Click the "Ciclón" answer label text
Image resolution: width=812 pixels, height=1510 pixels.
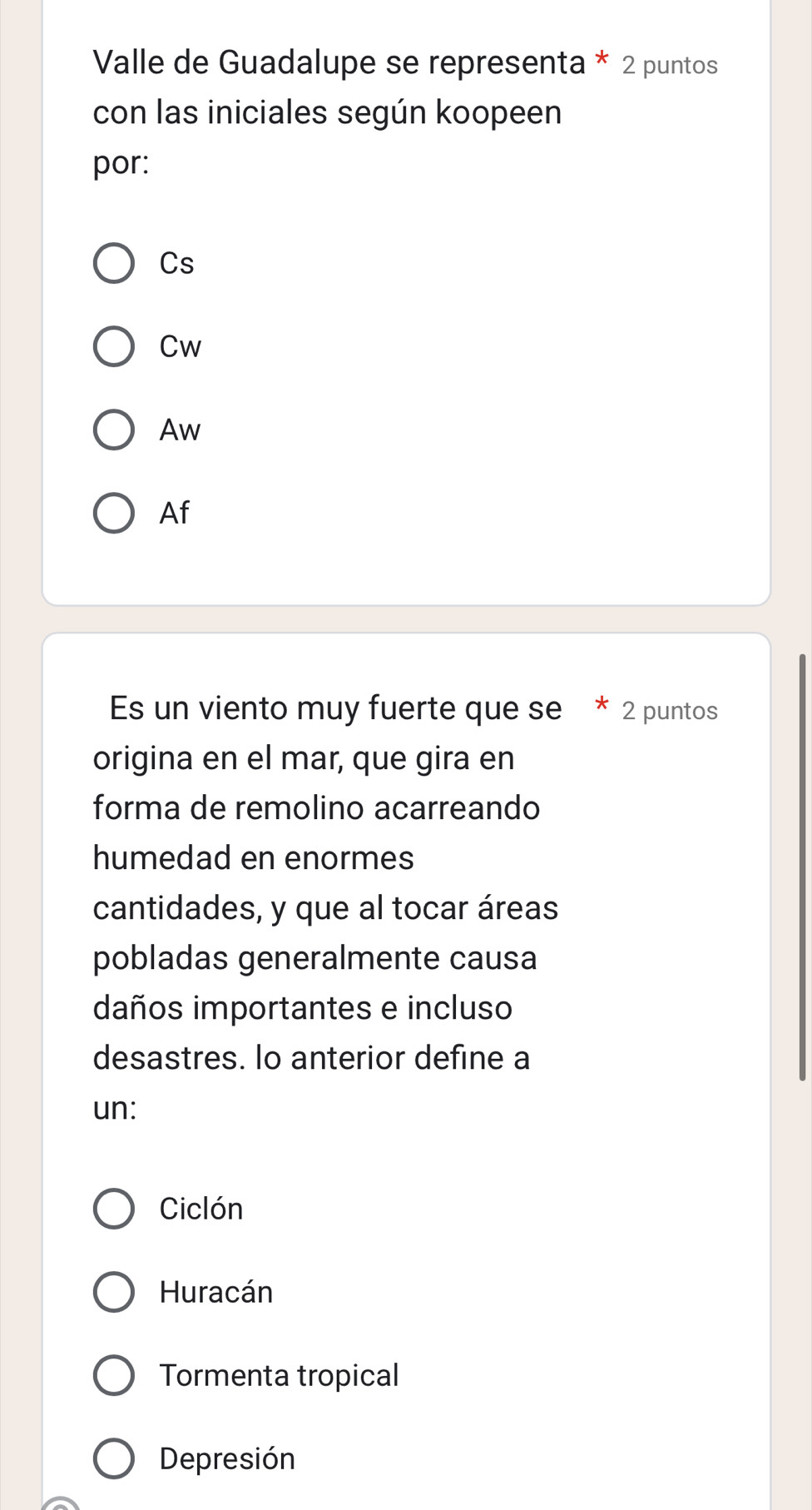pos(201,1209)
